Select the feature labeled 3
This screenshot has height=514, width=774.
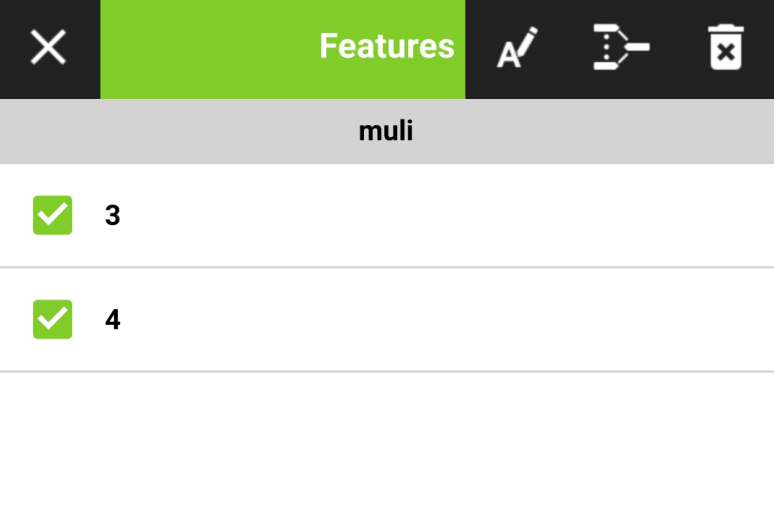(113, 216)
